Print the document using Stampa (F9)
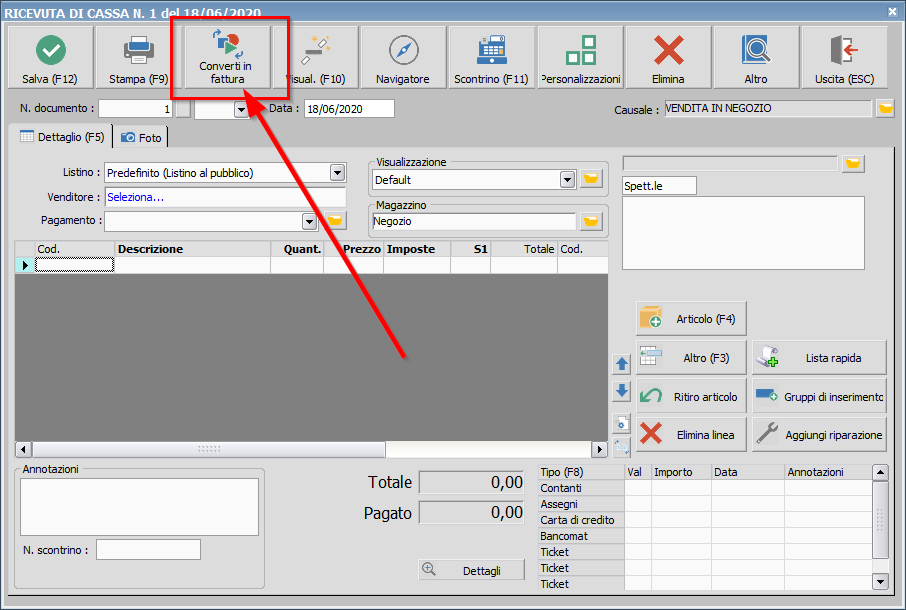The height and width of the screenshot is (610, 906). (x=139, y=58)
